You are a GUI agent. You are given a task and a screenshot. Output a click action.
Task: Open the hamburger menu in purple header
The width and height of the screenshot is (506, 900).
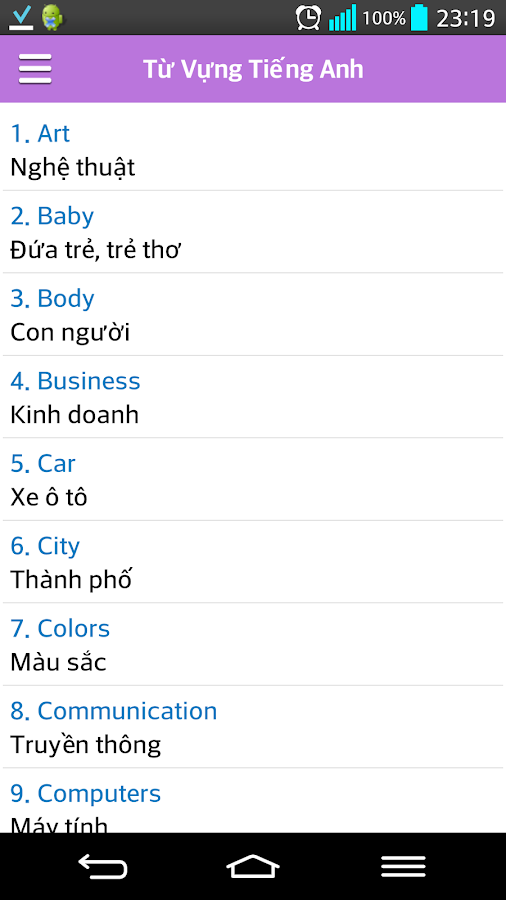point(35,69)
